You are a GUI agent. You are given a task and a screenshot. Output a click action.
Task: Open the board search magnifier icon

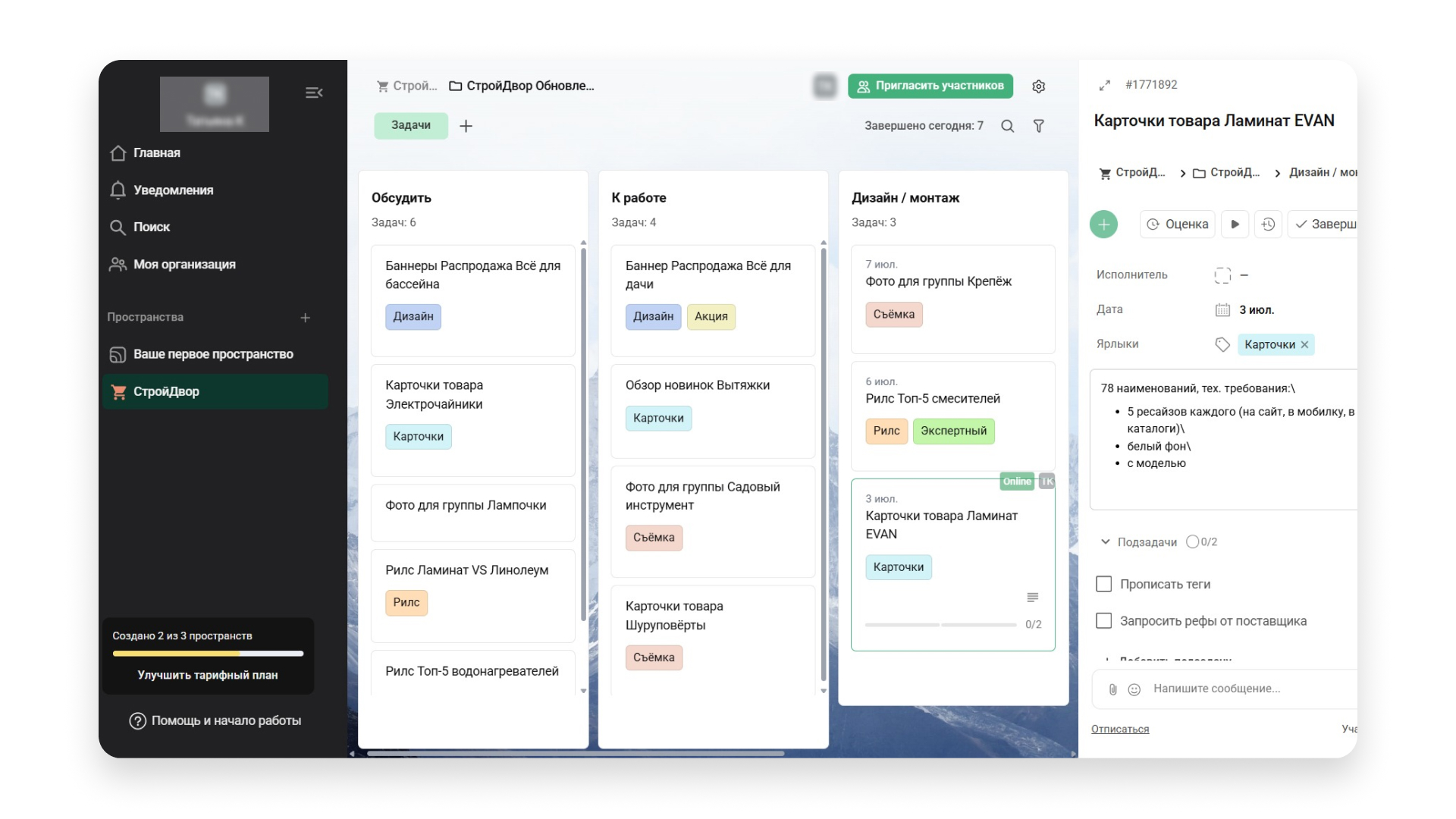[x=1007, y=126]
